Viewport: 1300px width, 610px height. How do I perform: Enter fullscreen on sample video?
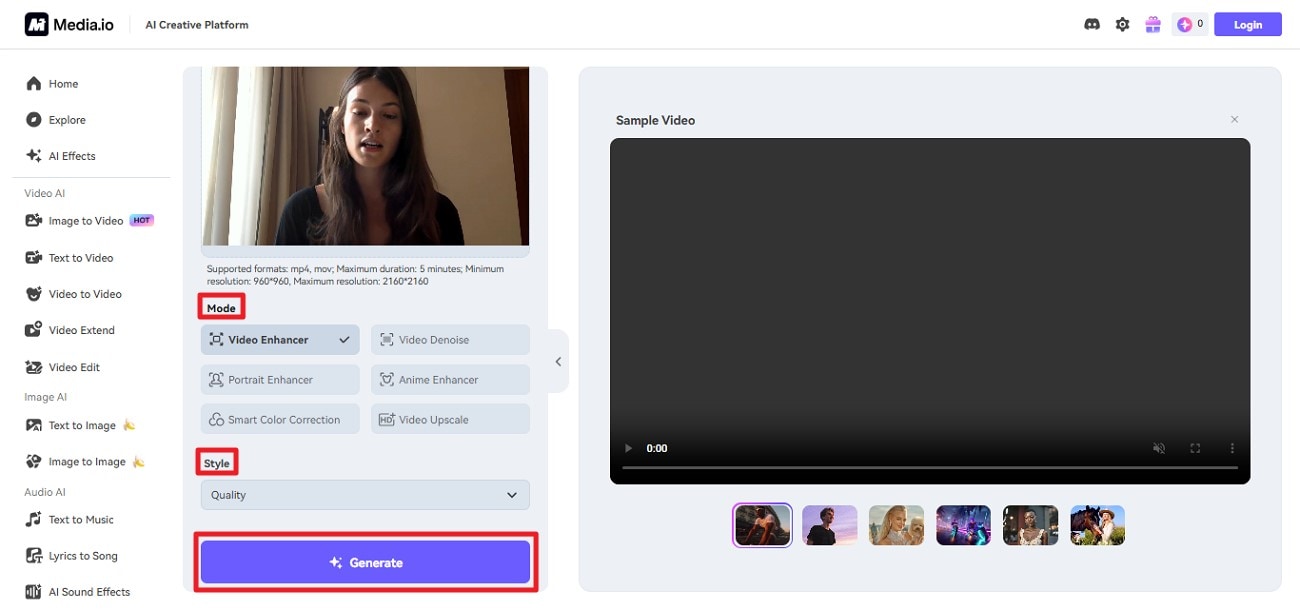click(x=1195, y=449)
